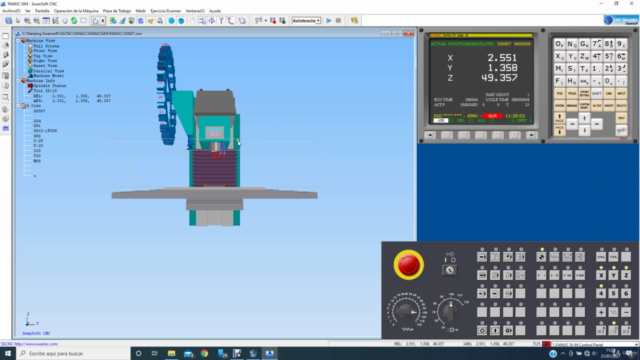Click the G address key on keypad
640x360 pixels.
[584, 44]
